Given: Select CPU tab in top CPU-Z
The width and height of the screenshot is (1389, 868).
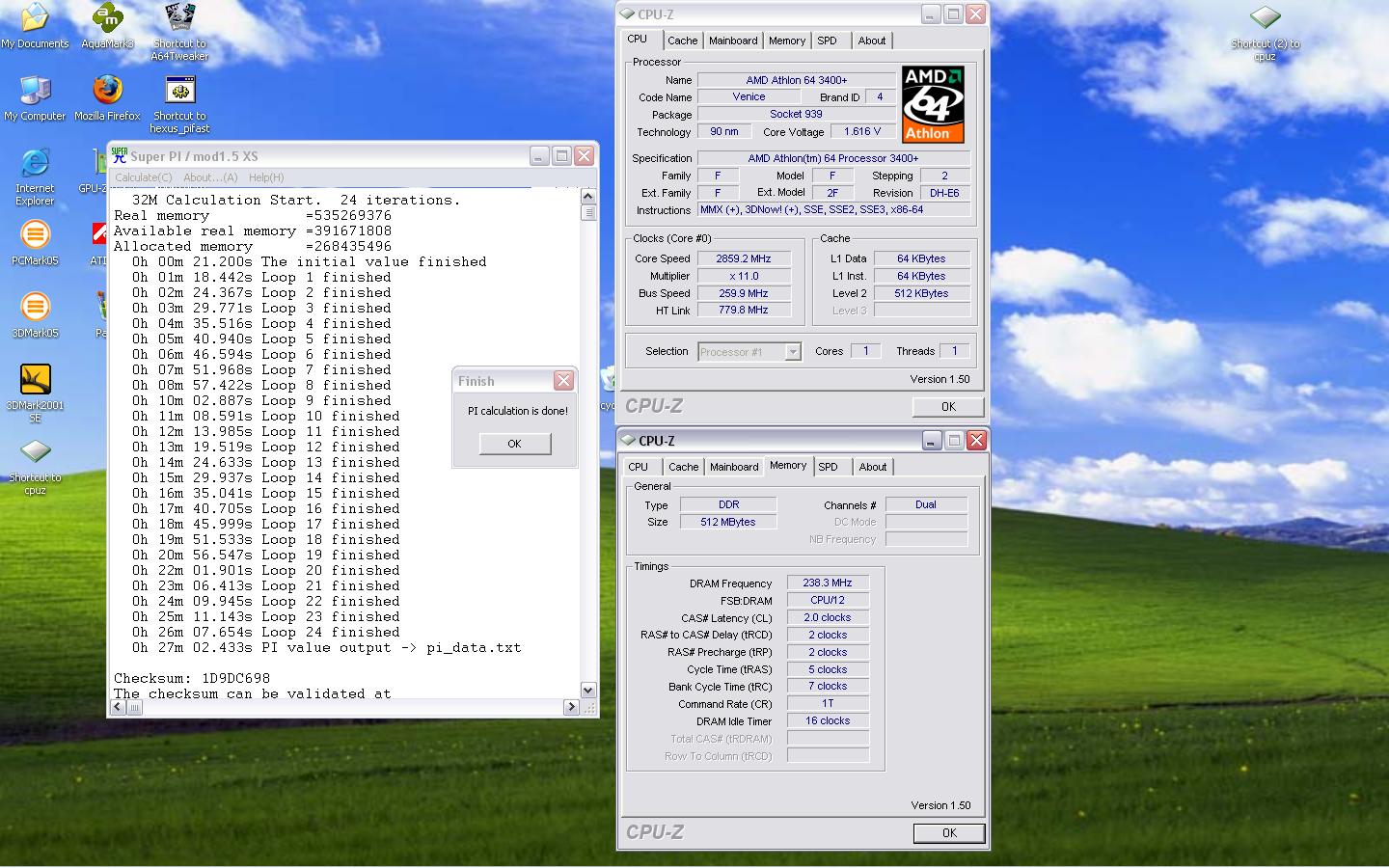Looking at the screenshot, I should pos(638,39).
